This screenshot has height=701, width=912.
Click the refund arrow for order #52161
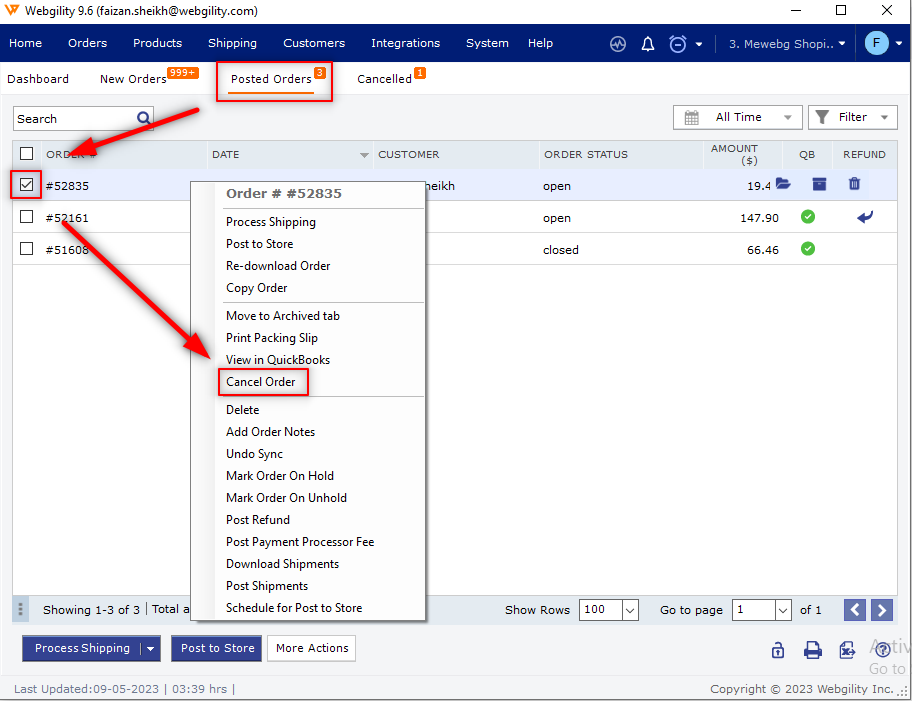pos(865,217)
